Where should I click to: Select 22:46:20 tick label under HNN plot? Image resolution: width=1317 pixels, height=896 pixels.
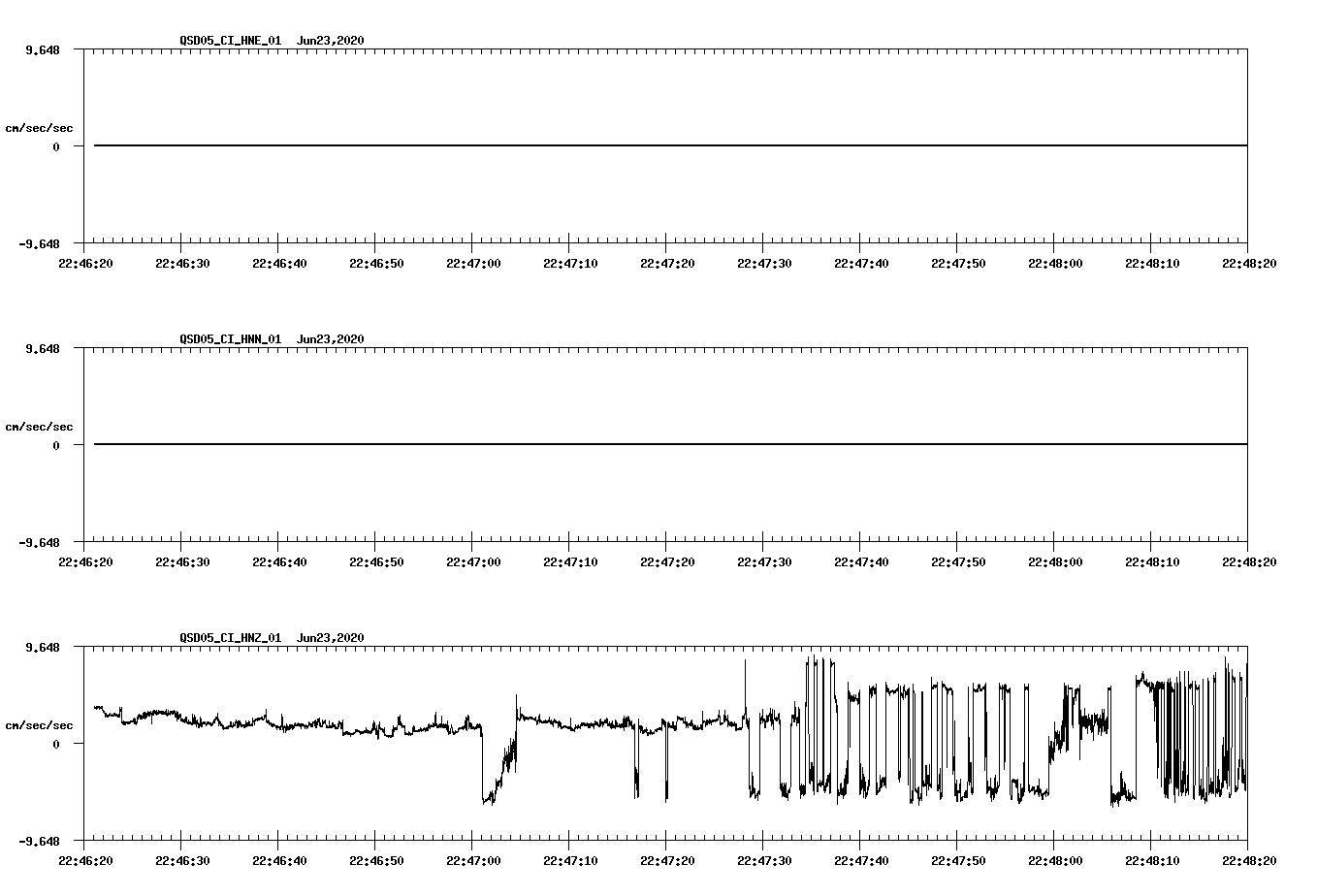84,561
